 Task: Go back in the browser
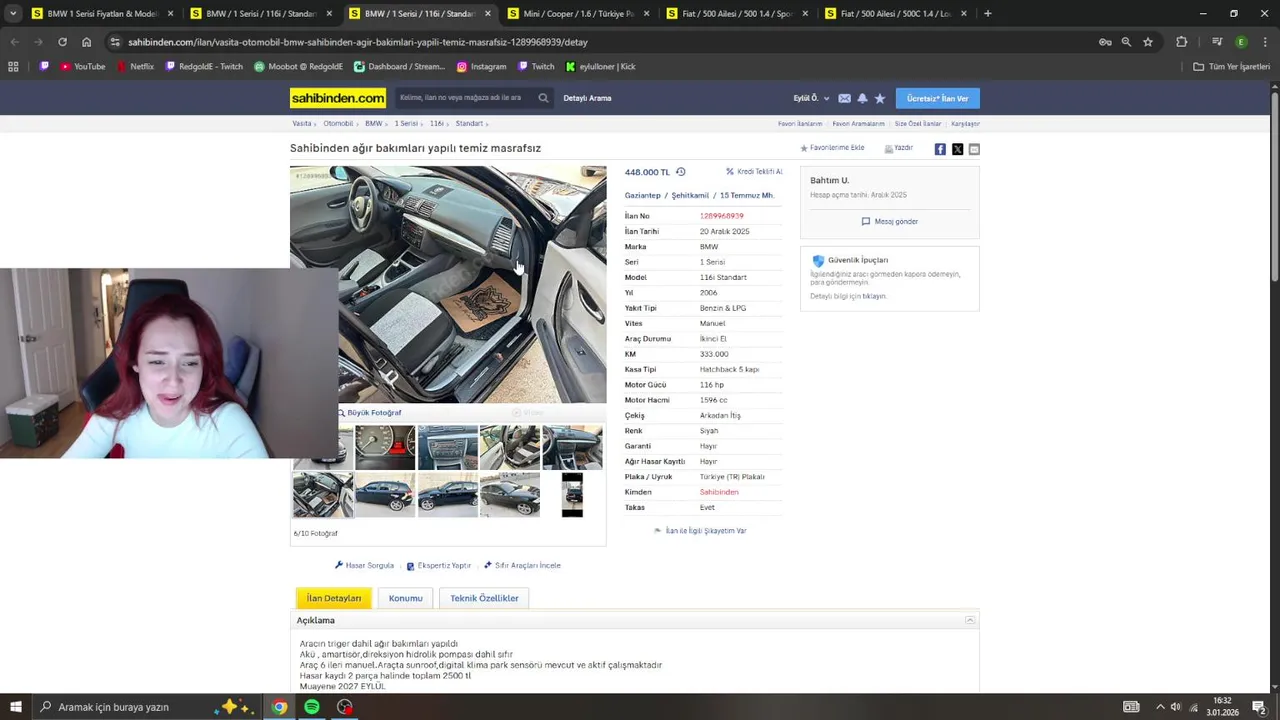coord(14,42)
